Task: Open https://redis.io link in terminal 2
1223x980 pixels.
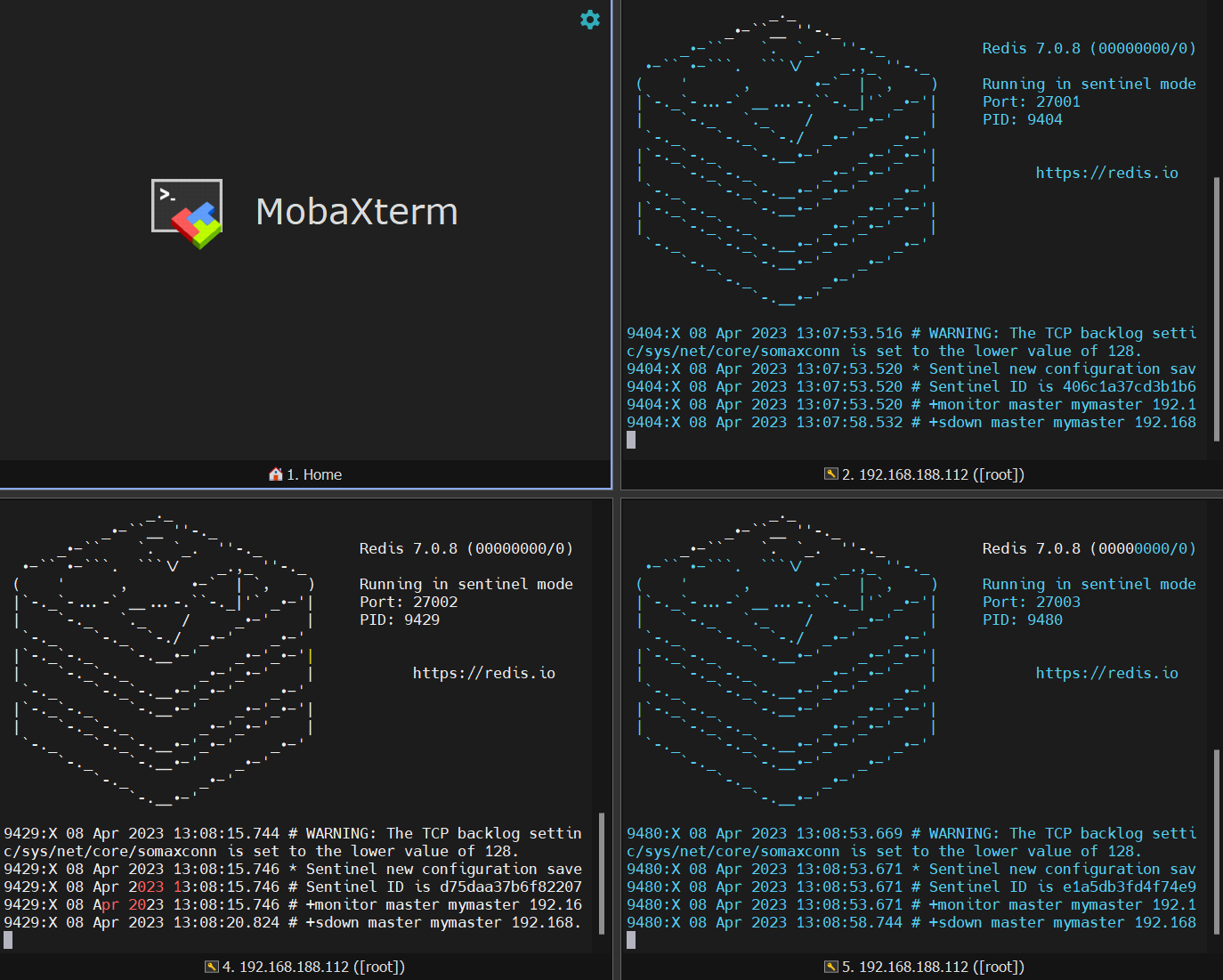Action: pyautogui.click(x=1106, y=173)
